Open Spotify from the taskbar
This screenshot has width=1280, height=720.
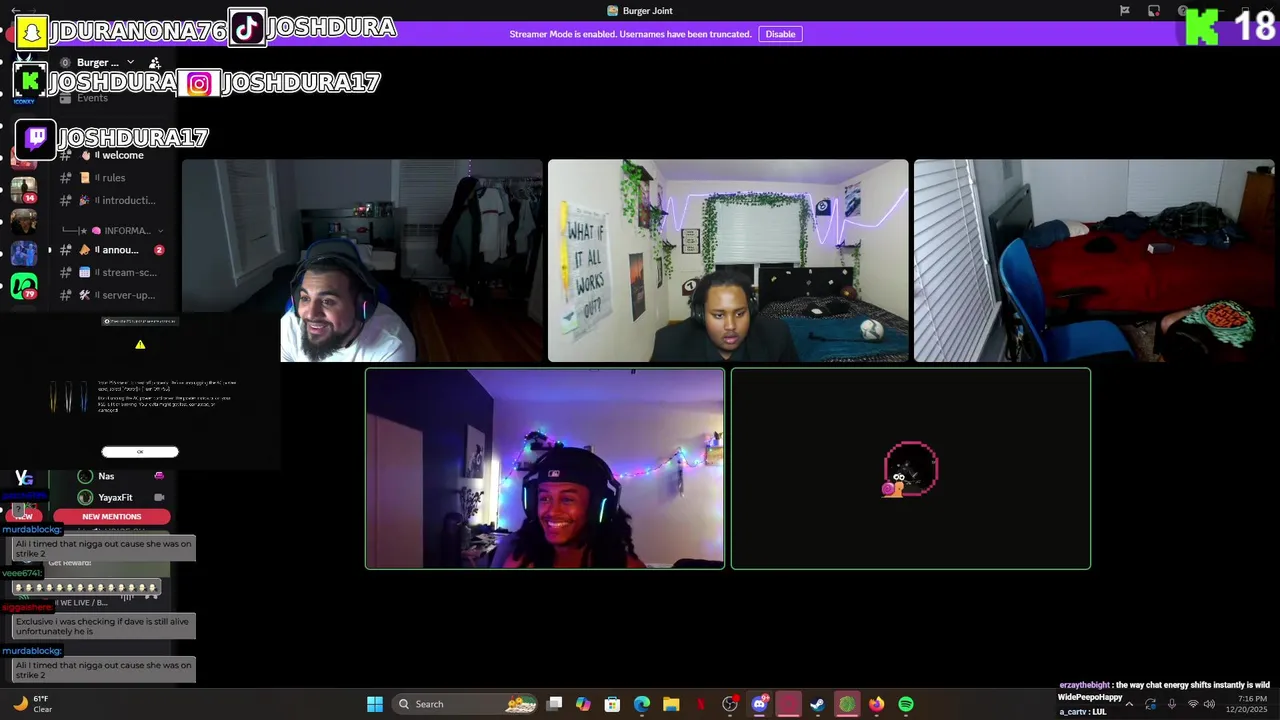(906, 704)
